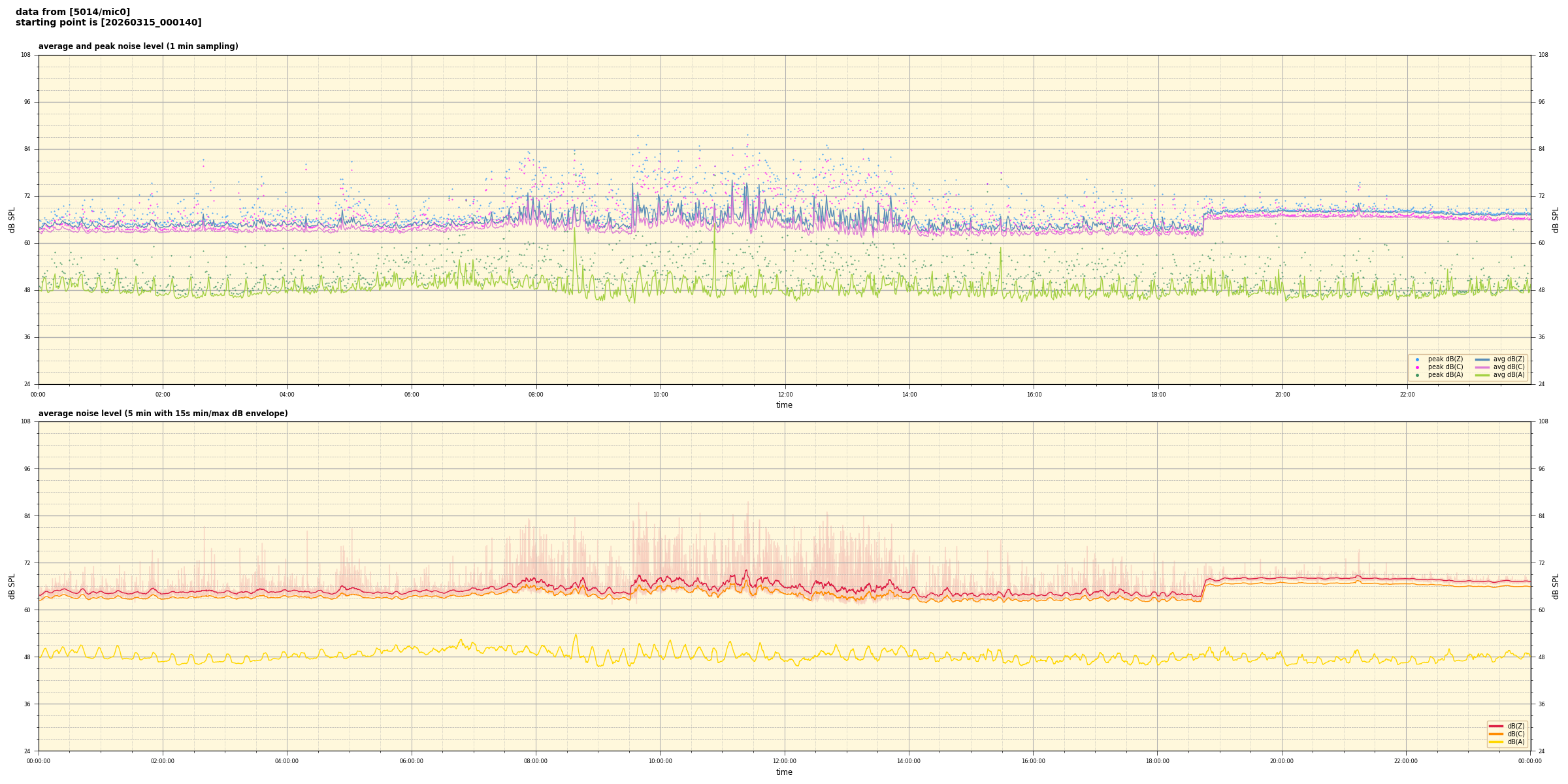This screenshot has width=1568, height=784.
Task: Click the 18:00:00 tick label on bottom chart
Action: click(x=1157, y=761)
